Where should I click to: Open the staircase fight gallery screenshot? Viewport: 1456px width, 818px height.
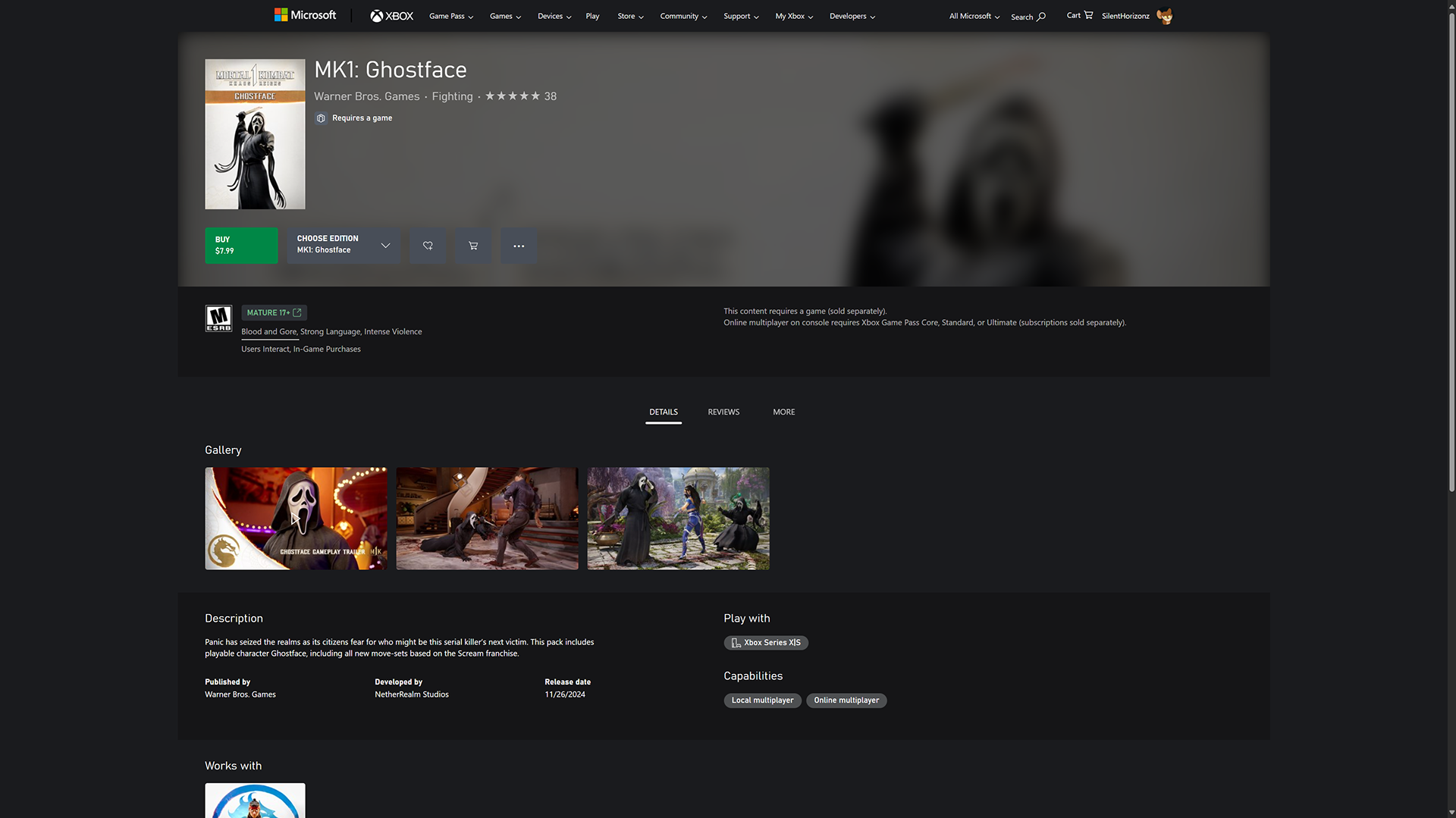click(487, 519)
